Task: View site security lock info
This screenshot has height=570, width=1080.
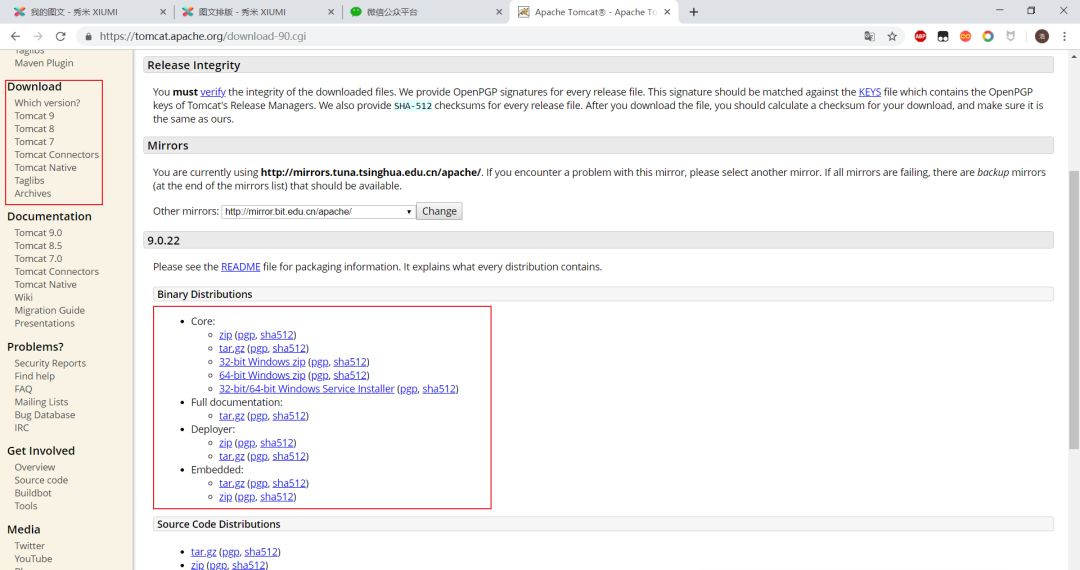Action: (88, 36)
